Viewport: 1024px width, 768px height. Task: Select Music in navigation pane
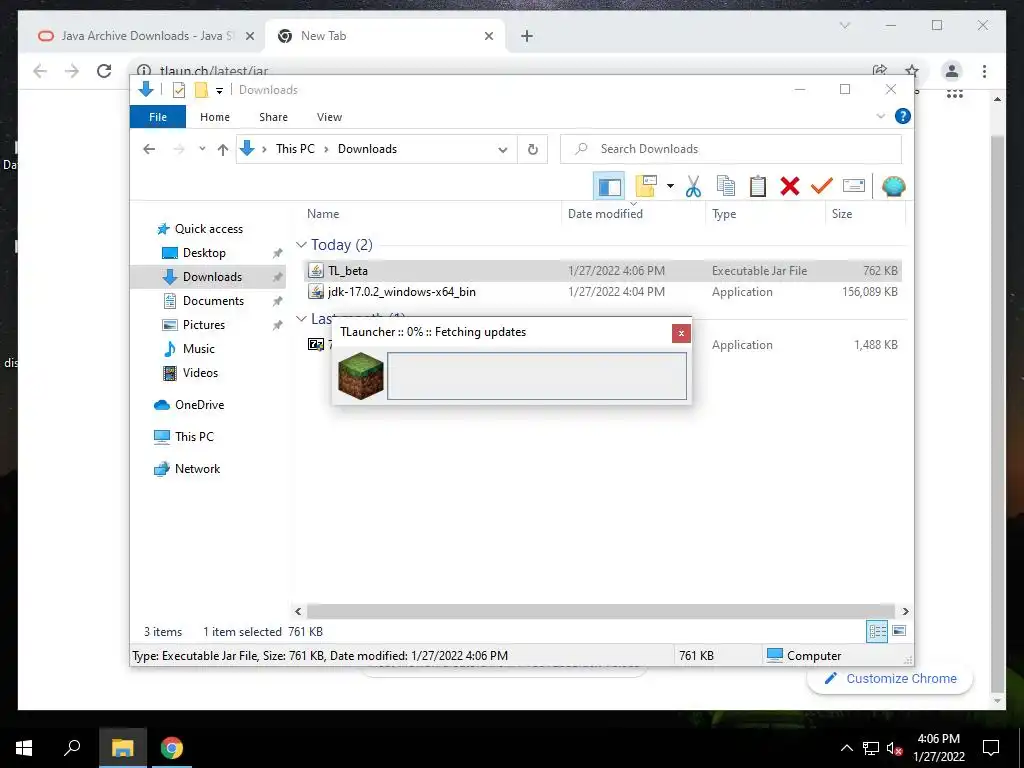(x=199, y=349)
